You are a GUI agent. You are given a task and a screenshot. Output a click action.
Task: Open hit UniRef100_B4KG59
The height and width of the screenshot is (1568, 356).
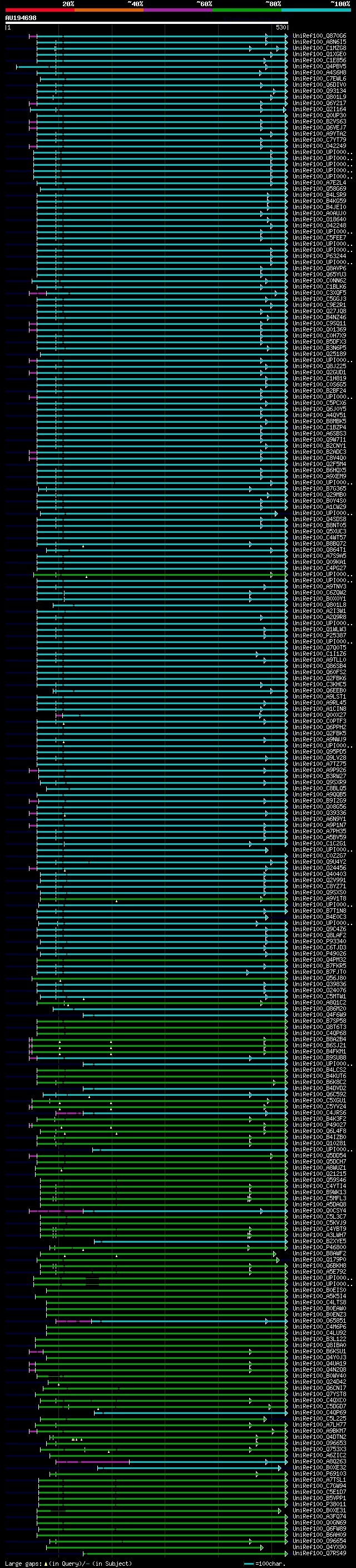coord(319,201)
